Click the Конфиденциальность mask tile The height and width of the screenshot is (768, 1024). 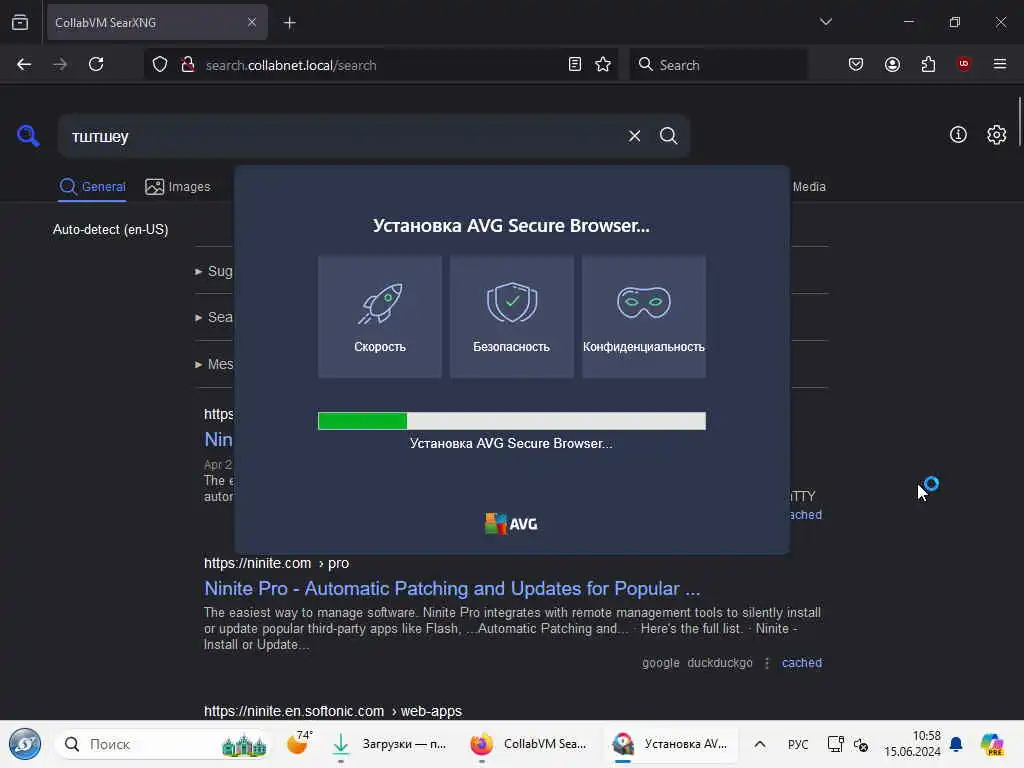coord(644,317)
